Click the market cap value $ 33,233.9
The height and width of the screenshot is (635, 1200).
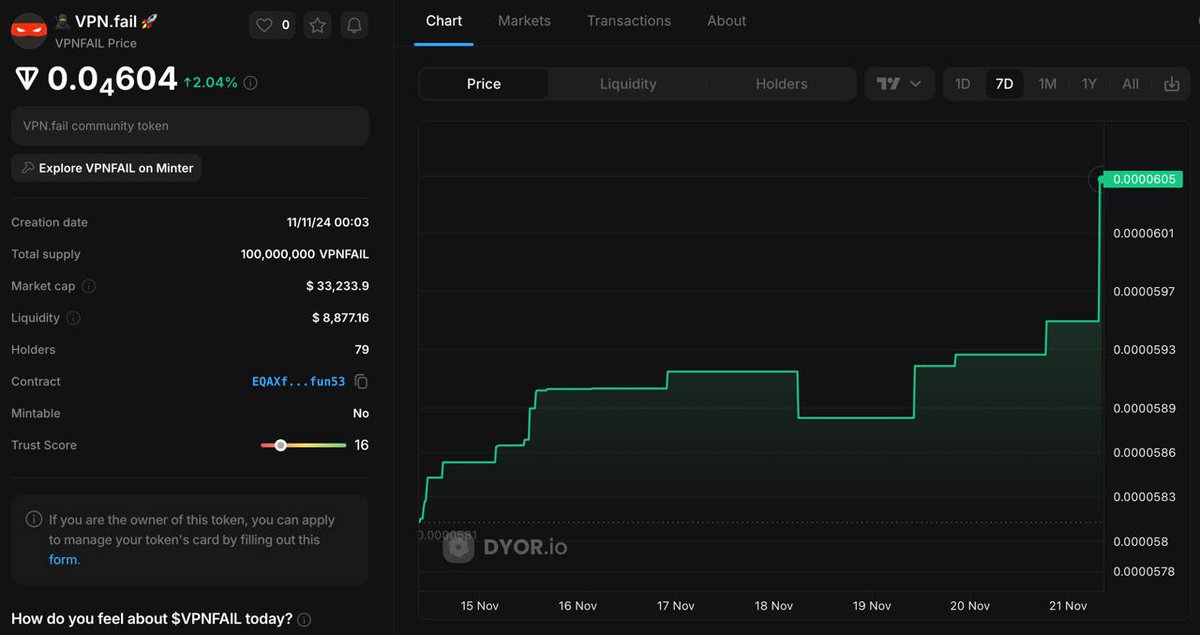click(x=338, y=286)
